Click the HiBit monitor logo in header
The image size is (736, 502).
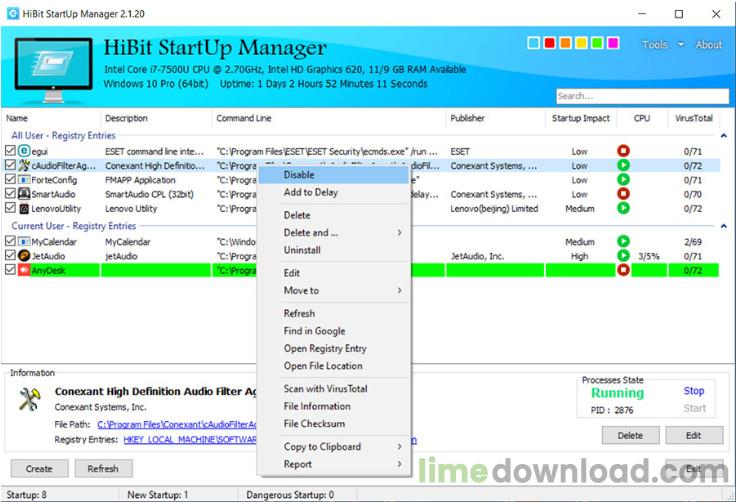click(53, 69)
